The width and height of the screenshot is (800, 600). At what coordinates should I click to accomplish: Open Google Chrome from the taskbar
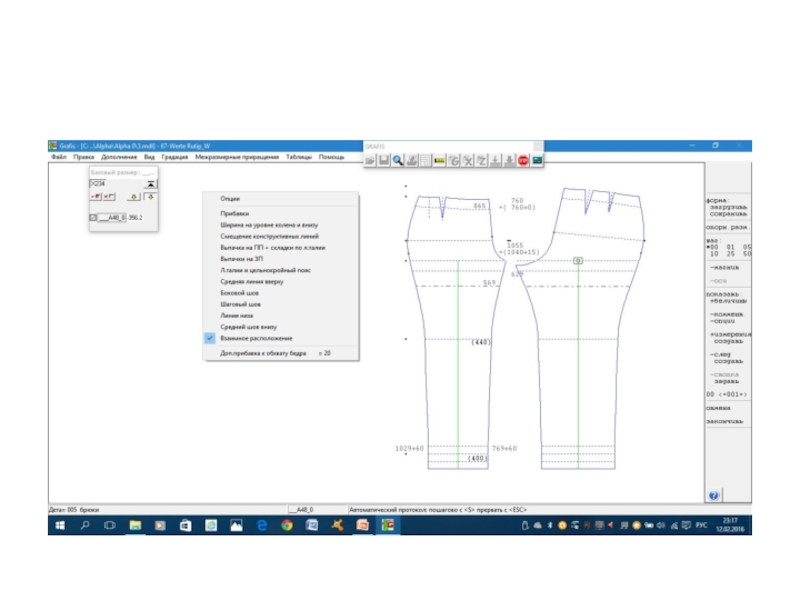pyautogui.click(x=286, y=525)
